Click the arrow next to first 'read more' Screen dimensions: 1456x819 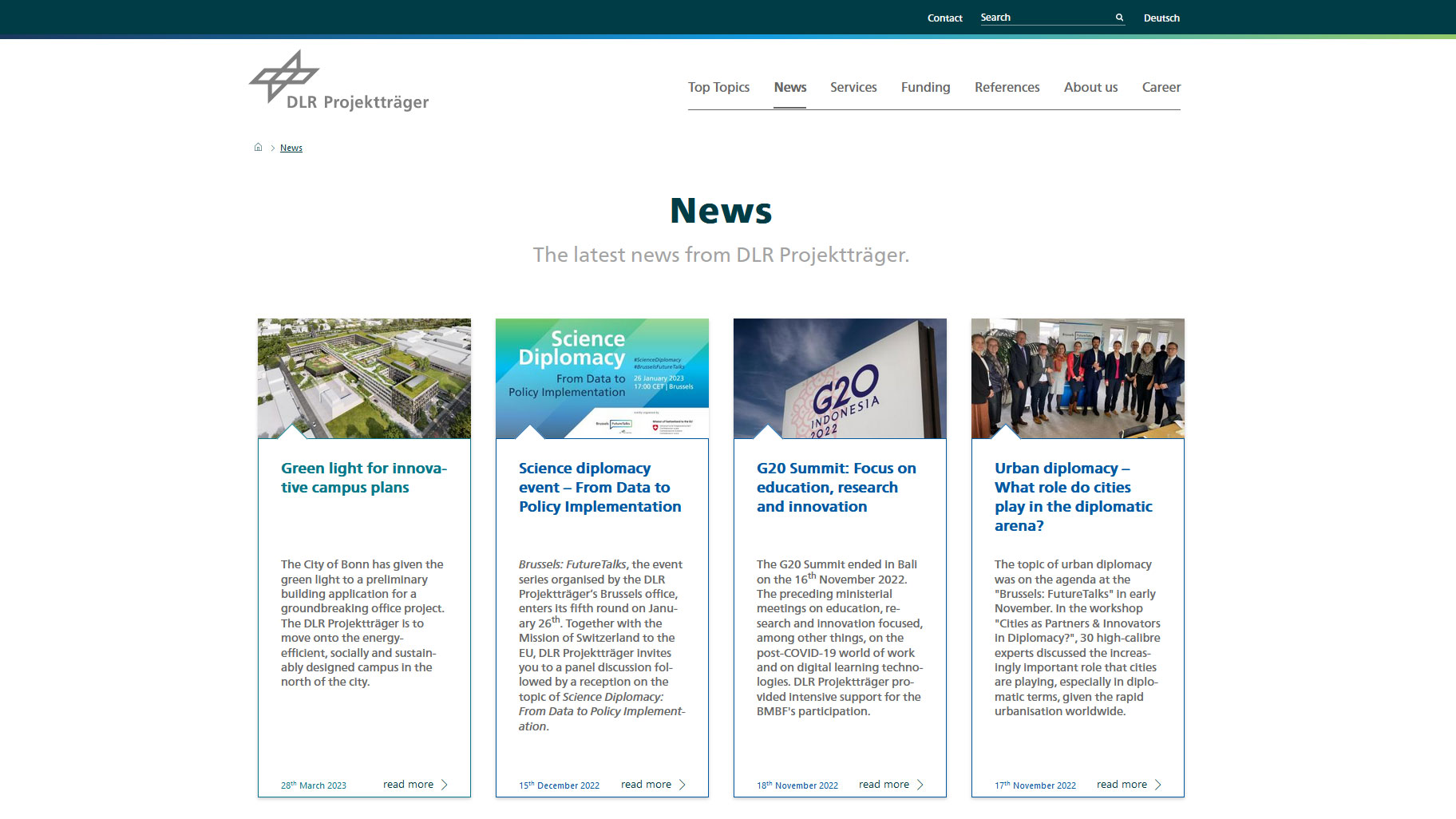coord(445,784)
